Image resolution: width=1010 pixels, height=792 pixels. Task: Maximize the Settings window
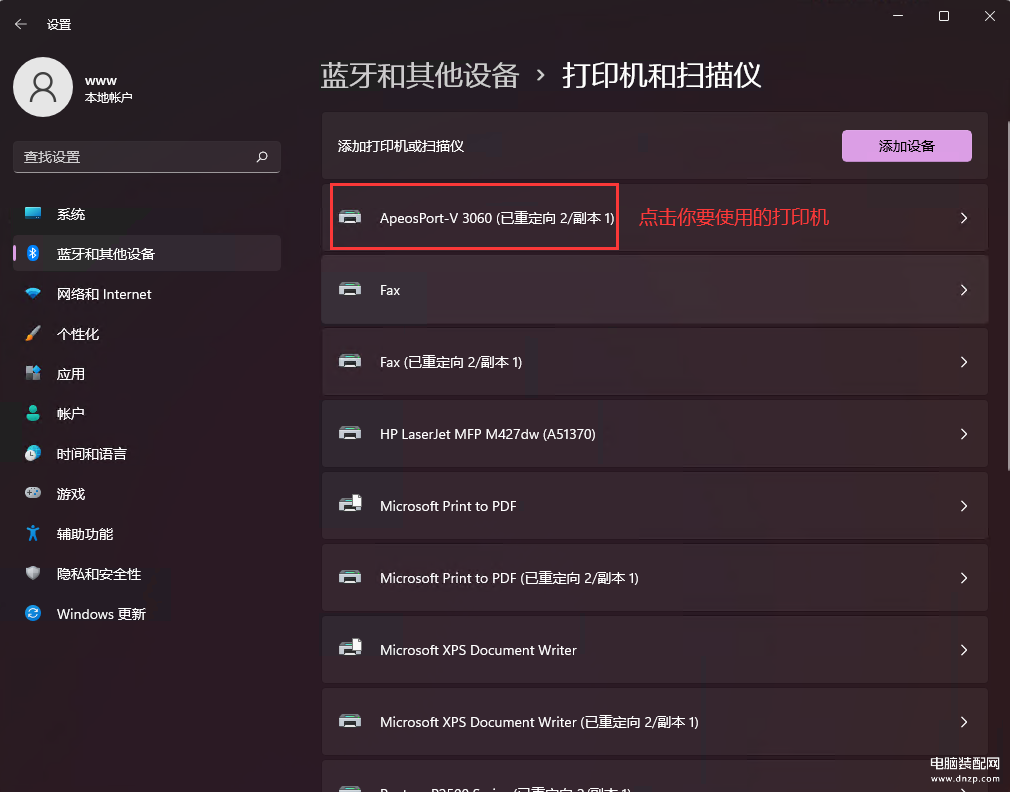[944, 16]
